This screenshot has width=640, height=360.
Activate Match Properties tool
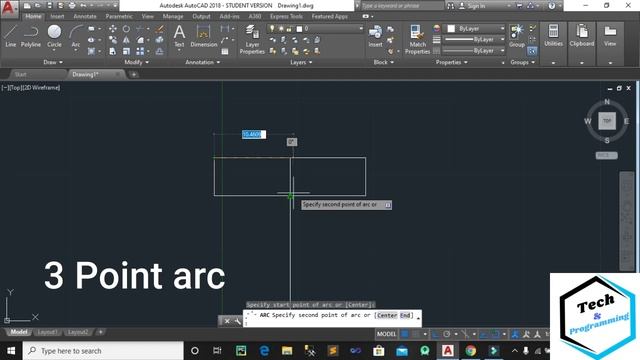tap(417, 39)
